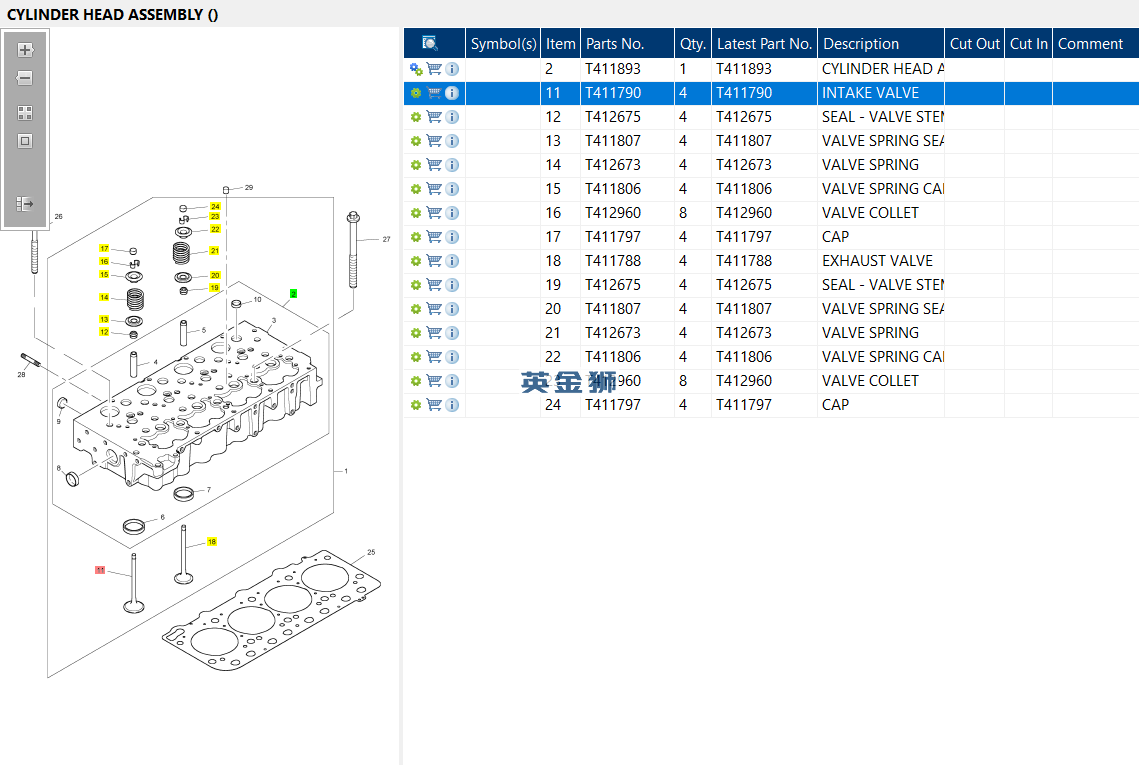Click green gear icon for item 17 CAP
Image resolution: width=1139 pixels, height=765 pixels.
pos(416,237)
